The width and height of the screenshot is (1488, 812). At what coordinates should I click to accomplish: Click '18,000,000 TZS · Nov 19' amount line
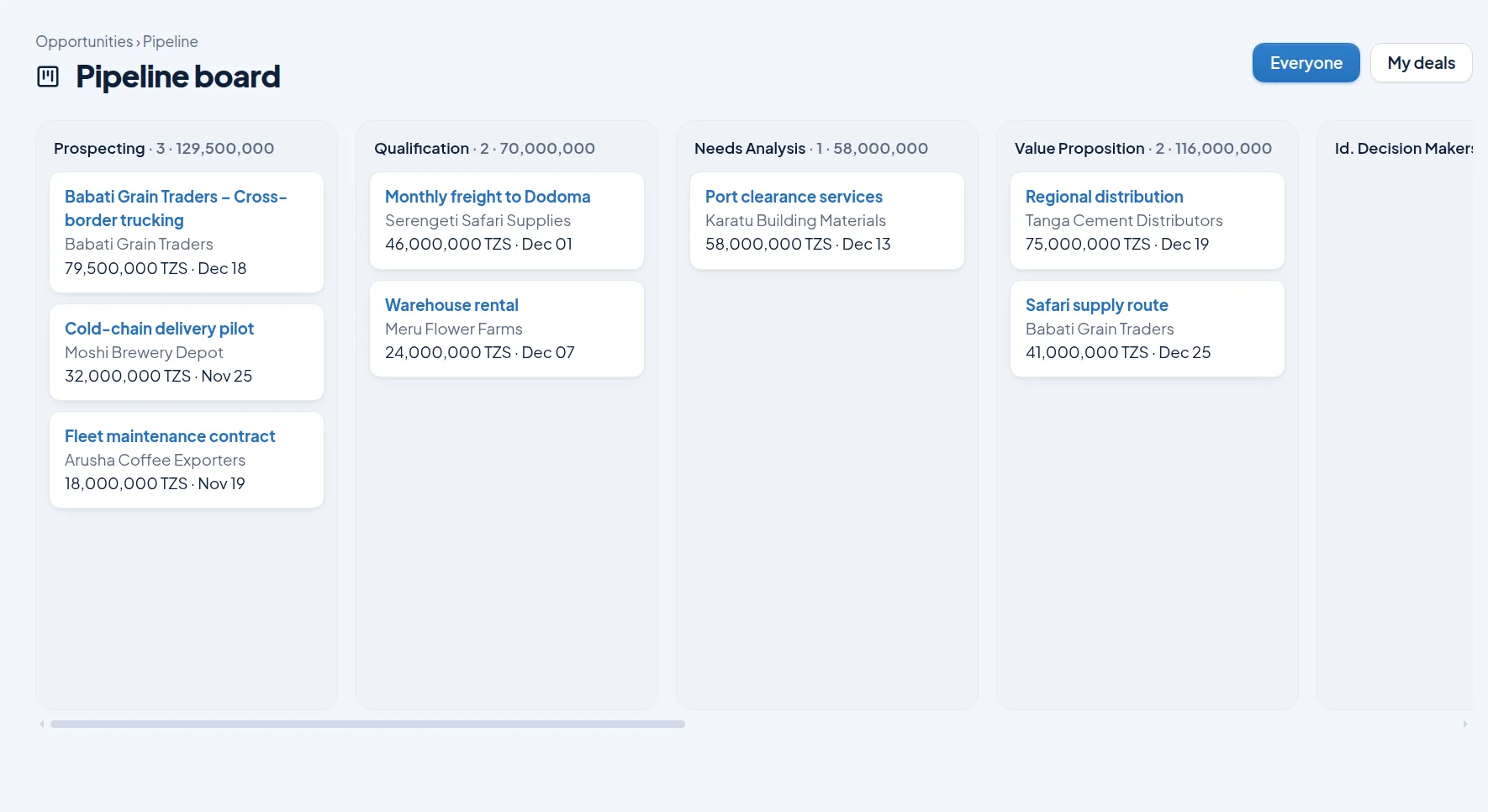tap(155, 483)
